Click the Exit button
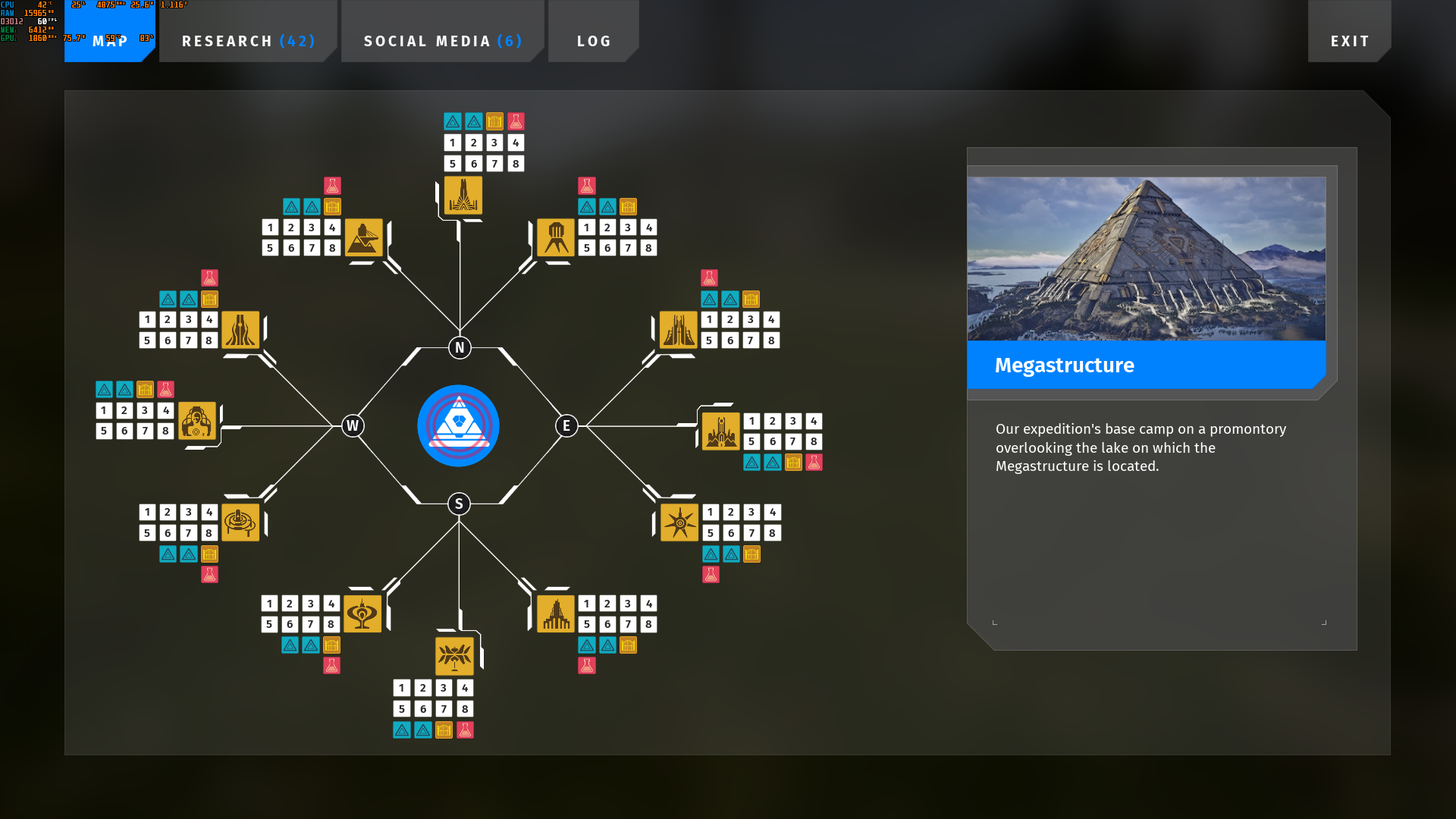Image resolution: width=1456 pixels, height=819 pixels. click(1350, 41)
